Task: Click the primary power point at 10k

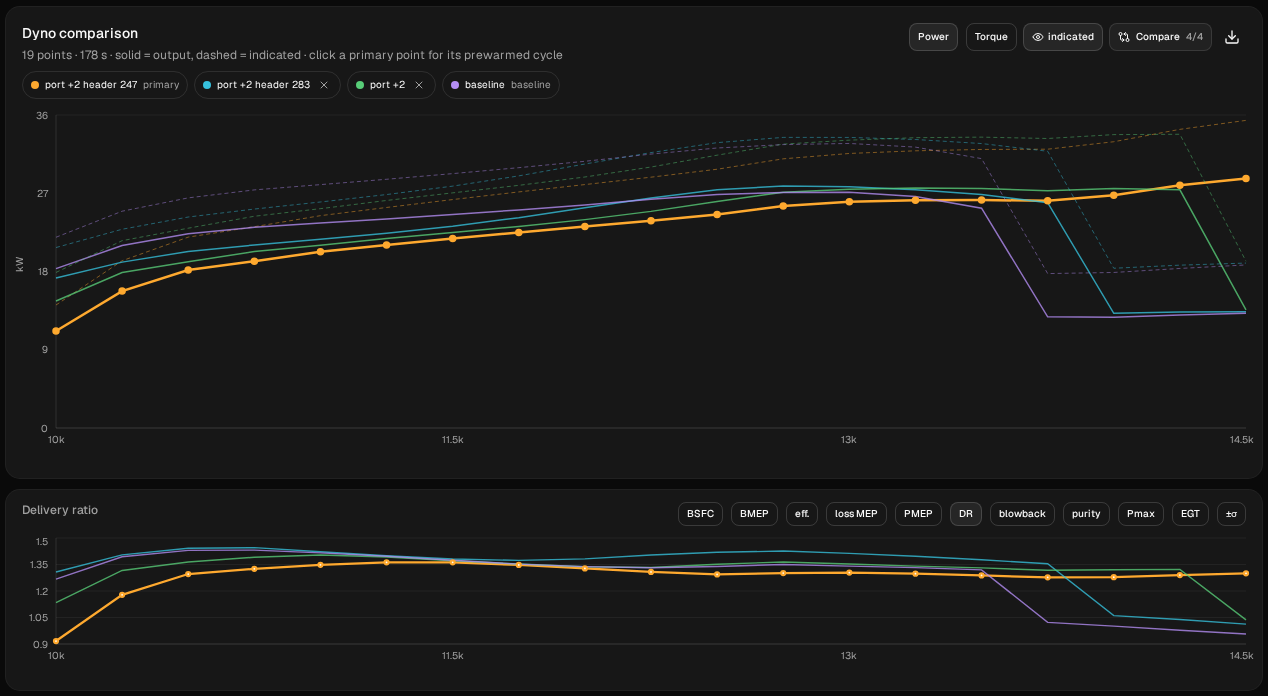Action: pyautogui.click(x=56, y=331)
